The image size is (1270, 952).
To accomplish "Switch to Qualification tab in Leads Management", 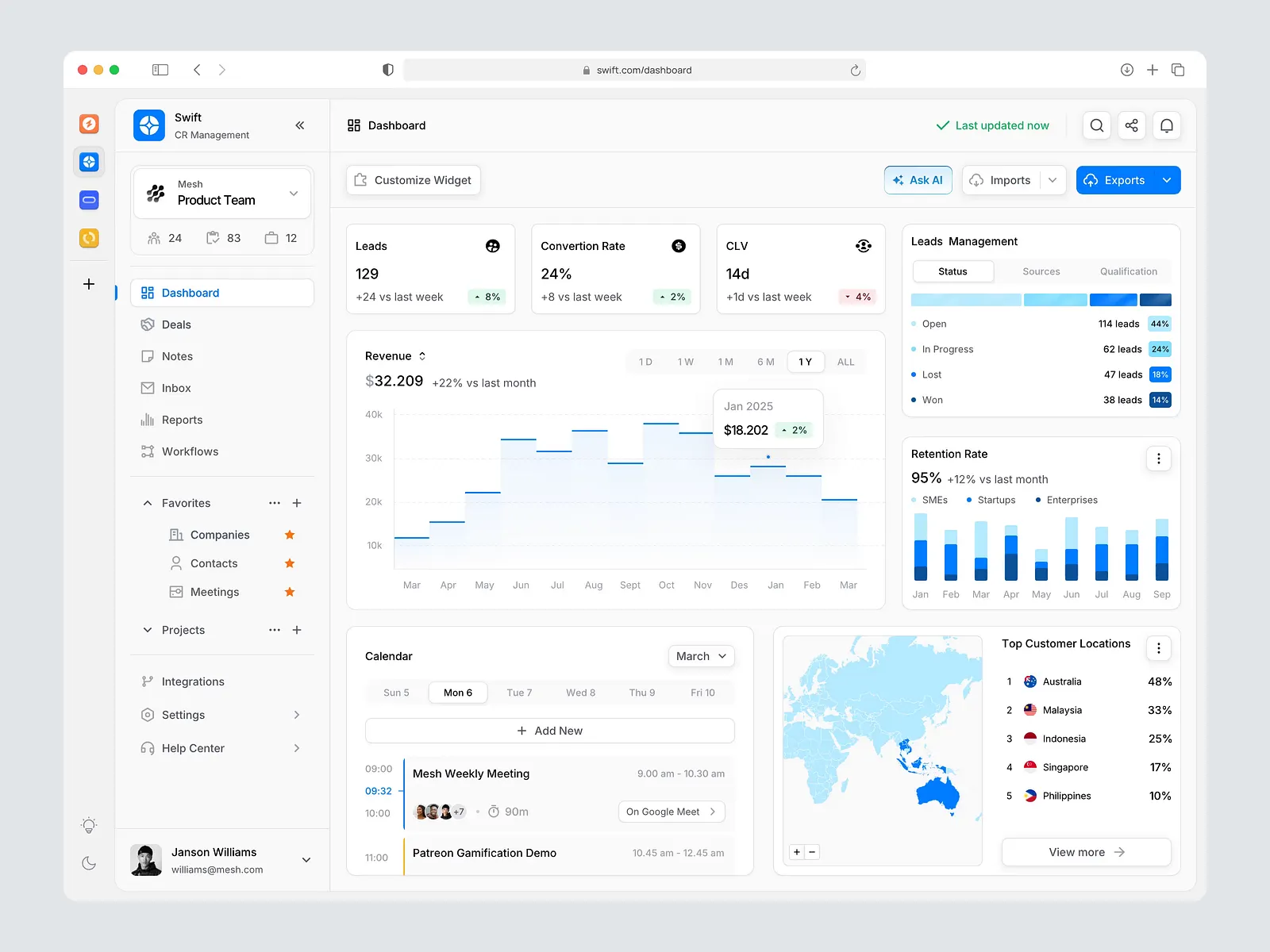I will (x=1129, y=271).
